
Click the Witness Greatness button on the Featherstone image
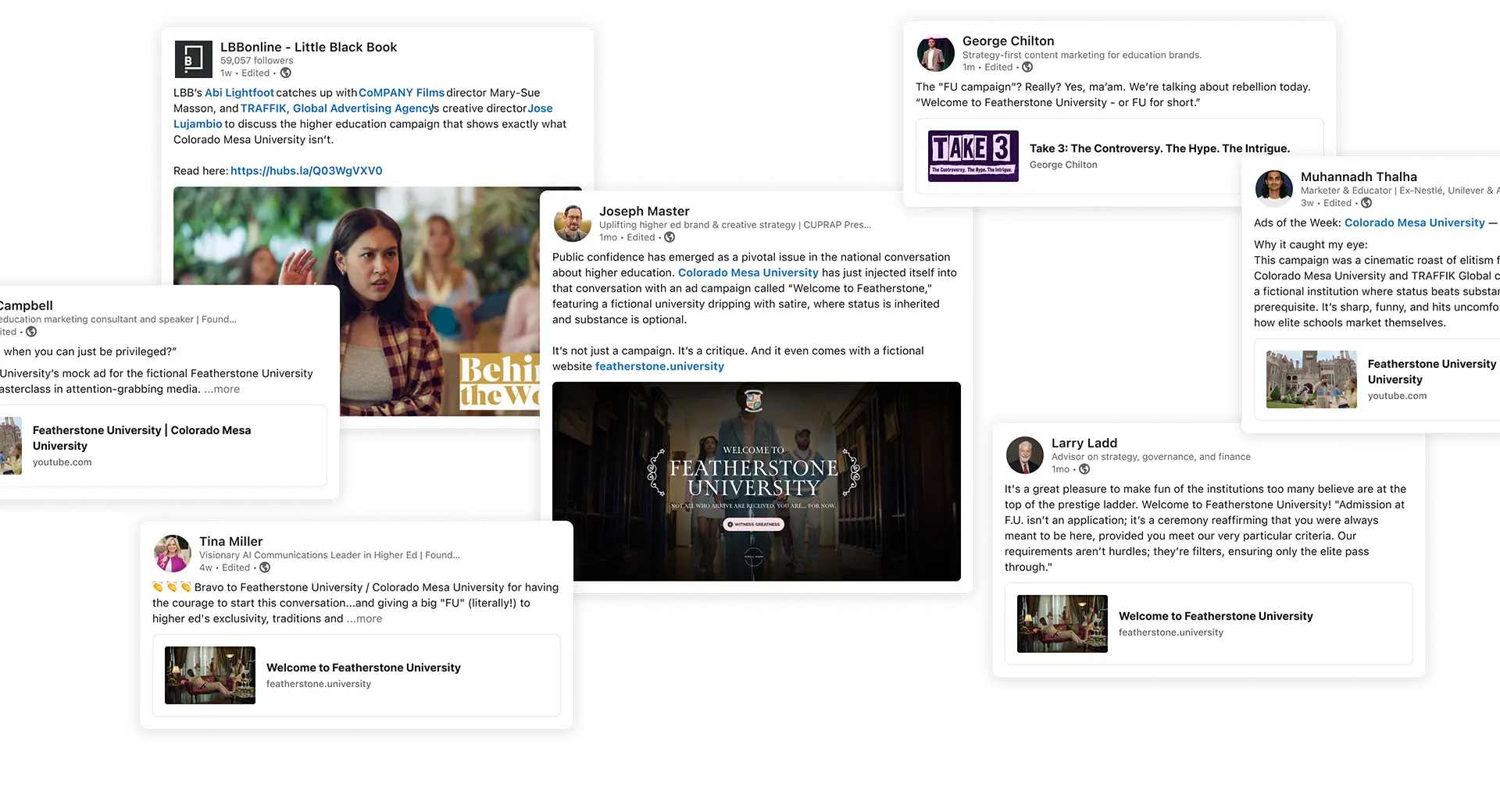coord(754,525)
